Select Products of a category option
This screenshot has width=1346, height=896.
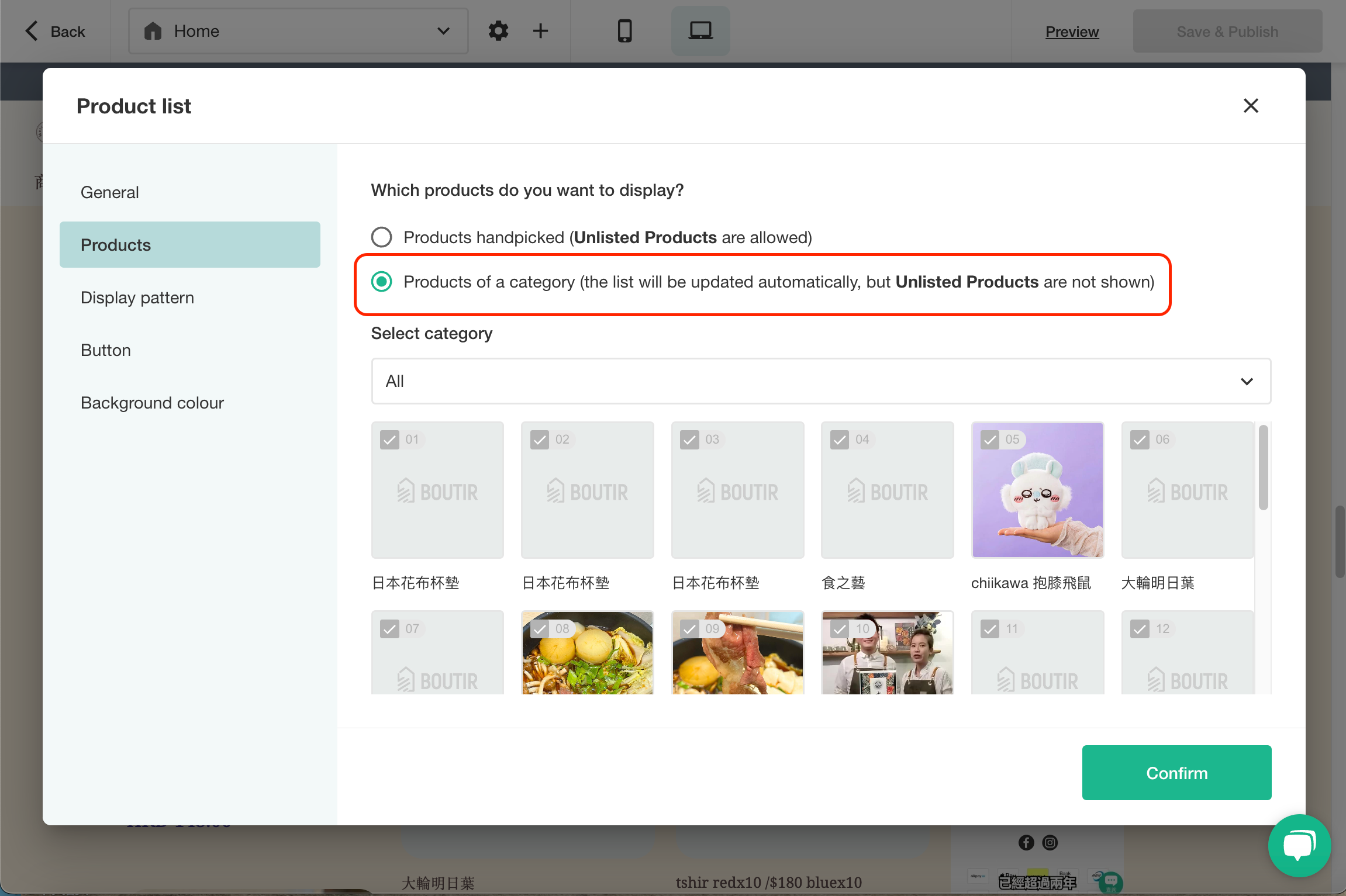(x=382, y=282)
